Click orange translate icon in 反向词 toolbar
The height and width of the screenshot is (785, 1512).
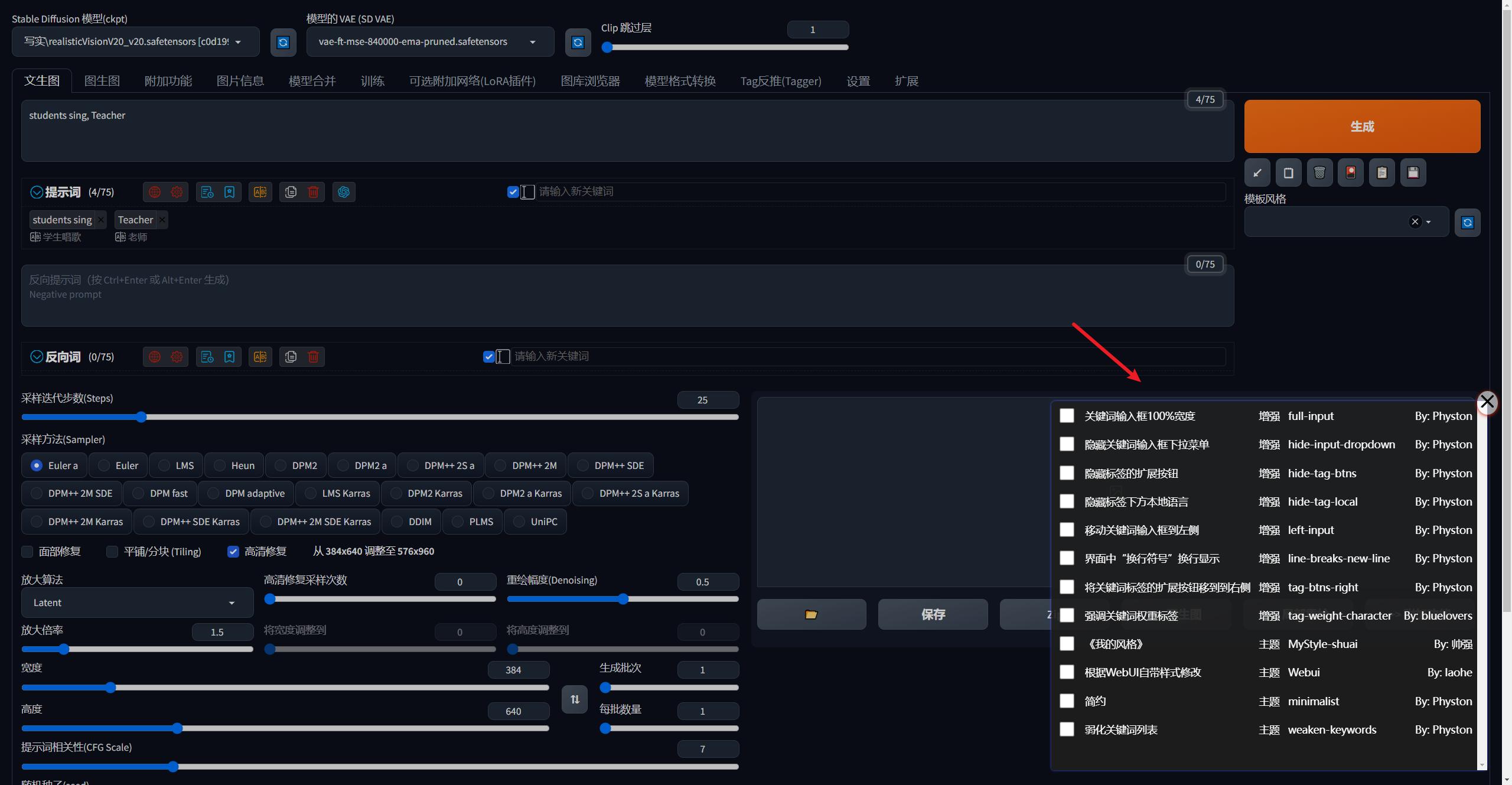(260, 357)
